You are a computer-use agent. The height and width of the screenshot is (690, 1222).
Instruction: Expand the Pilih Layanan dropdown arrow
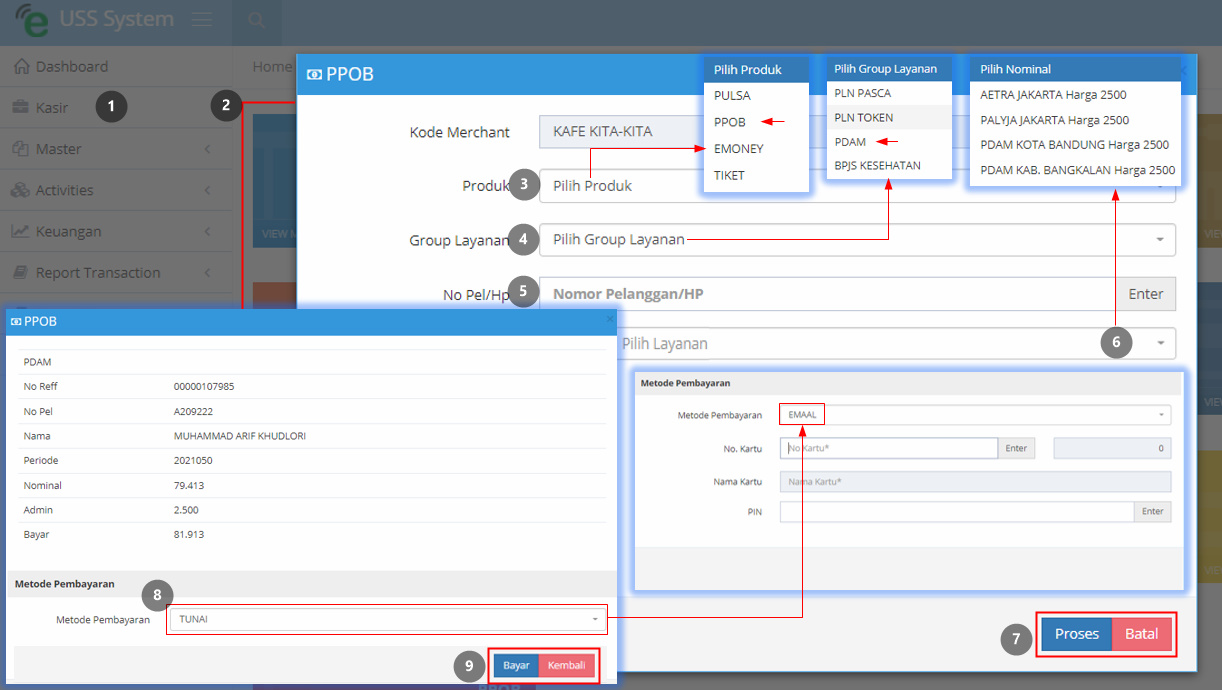(x=1161, y=344)
